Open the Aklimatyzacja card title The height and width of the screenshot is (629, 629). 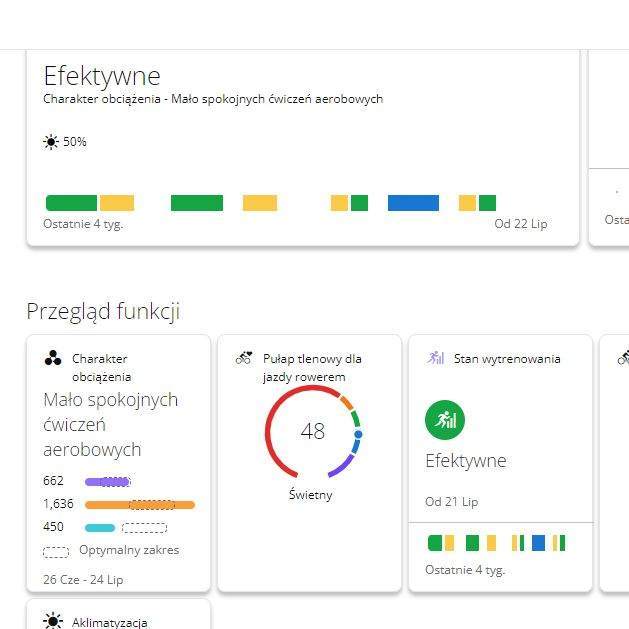109,623
